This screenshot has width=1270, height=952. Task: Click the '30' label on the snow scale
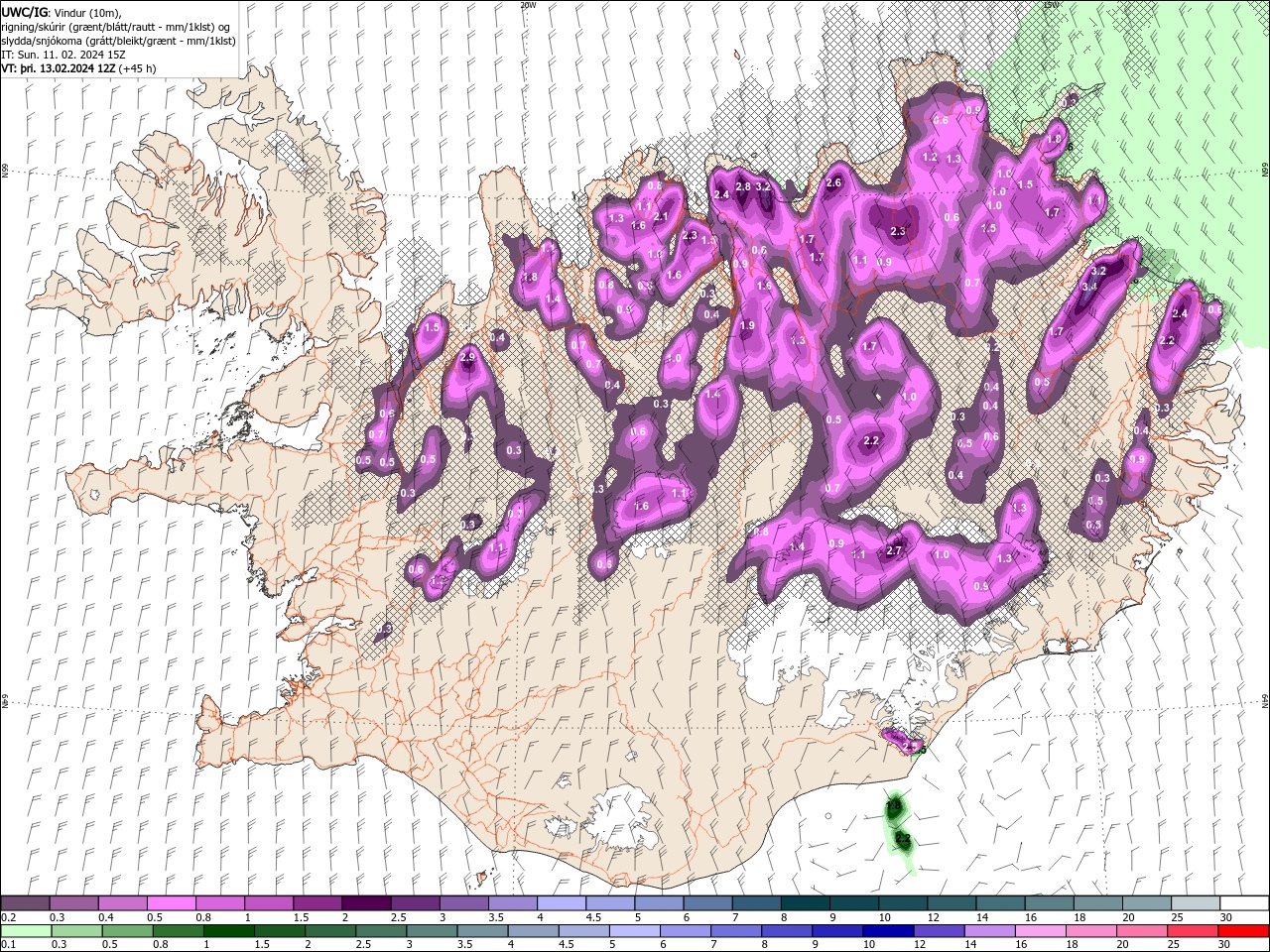tap(1225, 917)
